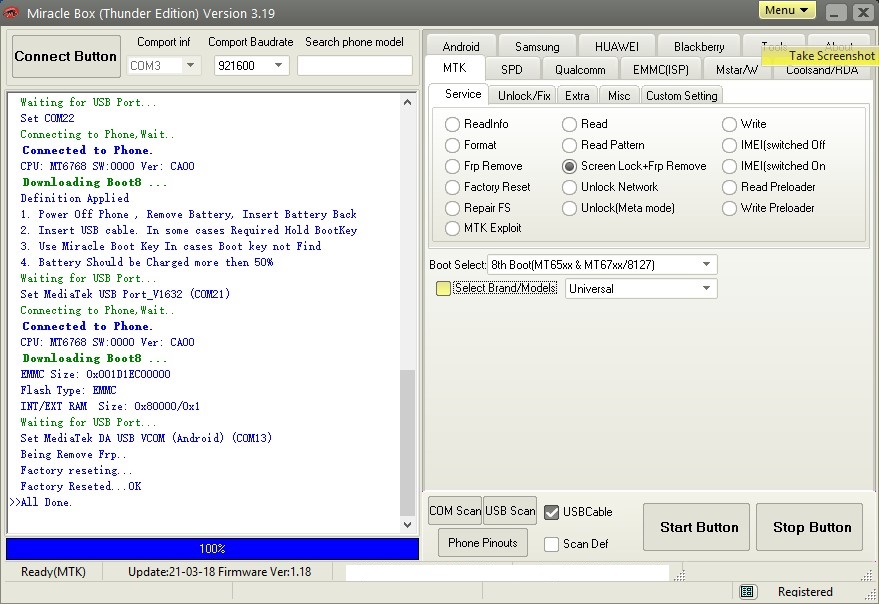This screenshot has width=879, height=604.
Task: Open the Comport inf COM3 dropdown
Action: tap(191, 66)
